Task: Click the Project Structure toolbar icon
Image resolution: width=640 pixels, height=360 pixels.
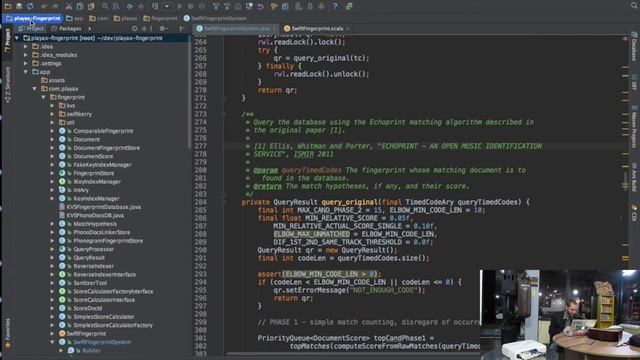Action: point(285,6)
